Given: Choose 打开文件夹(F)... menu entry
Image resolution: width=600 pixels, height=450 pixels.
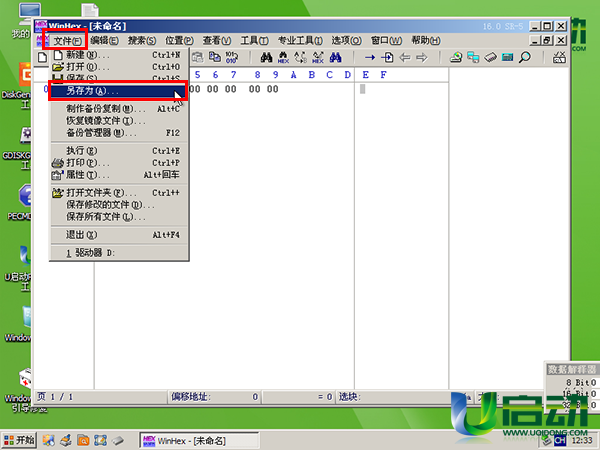Looking at the screenshot, I should tap(119, 193).
